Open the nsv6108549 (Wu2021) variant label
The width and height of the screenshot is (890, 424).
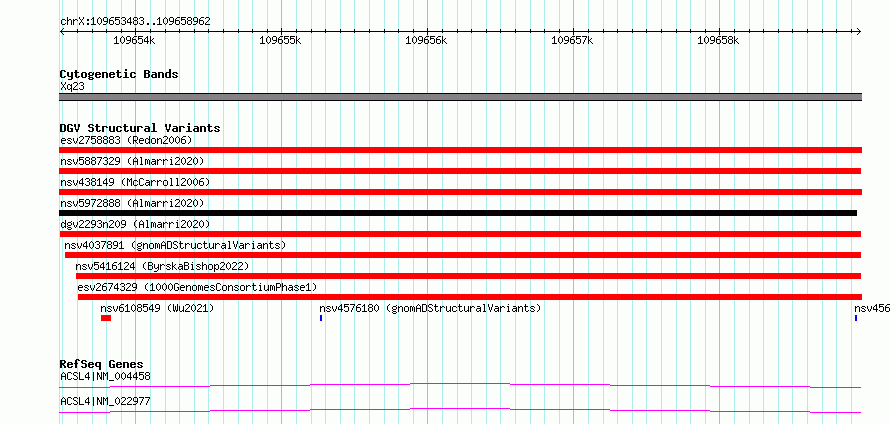pyautogui.click(x=157, y=308)
